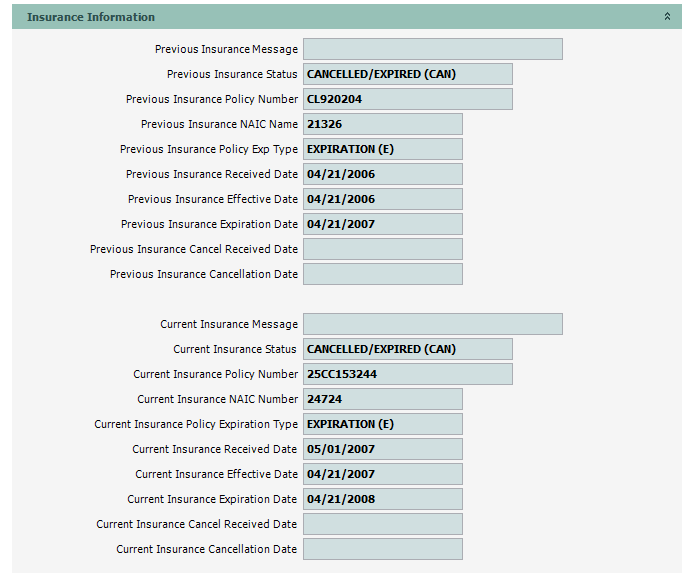Click the Current Insurance NAIC Number field
Viewport: 687px width, 584px height.
tap(382, 399)
